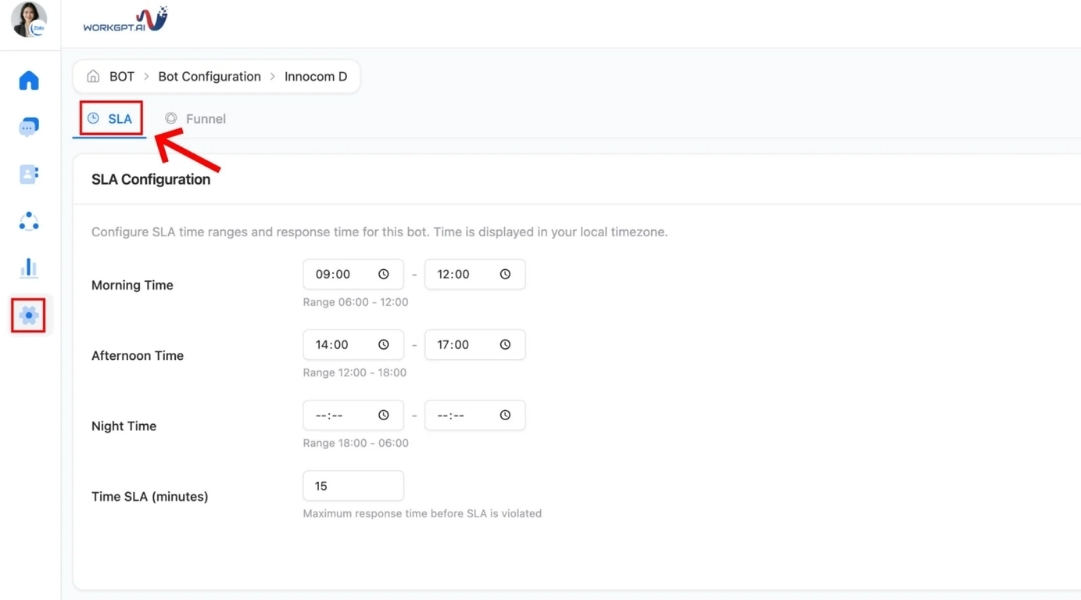Click the 'Range 06:00 - 12:00' hint
1081x600 pixels.
356,302
